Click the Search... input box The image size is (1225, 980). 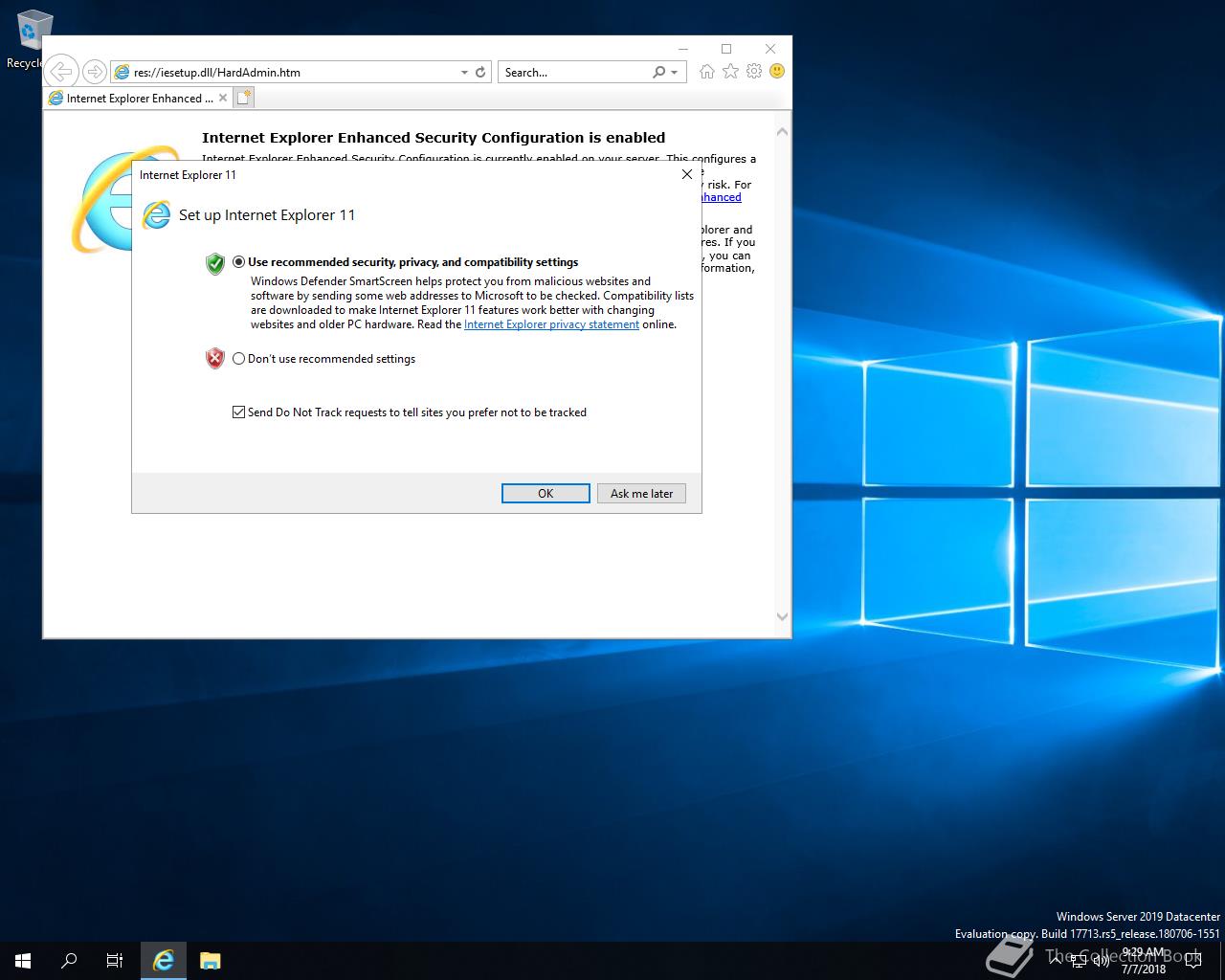[574, 72]
